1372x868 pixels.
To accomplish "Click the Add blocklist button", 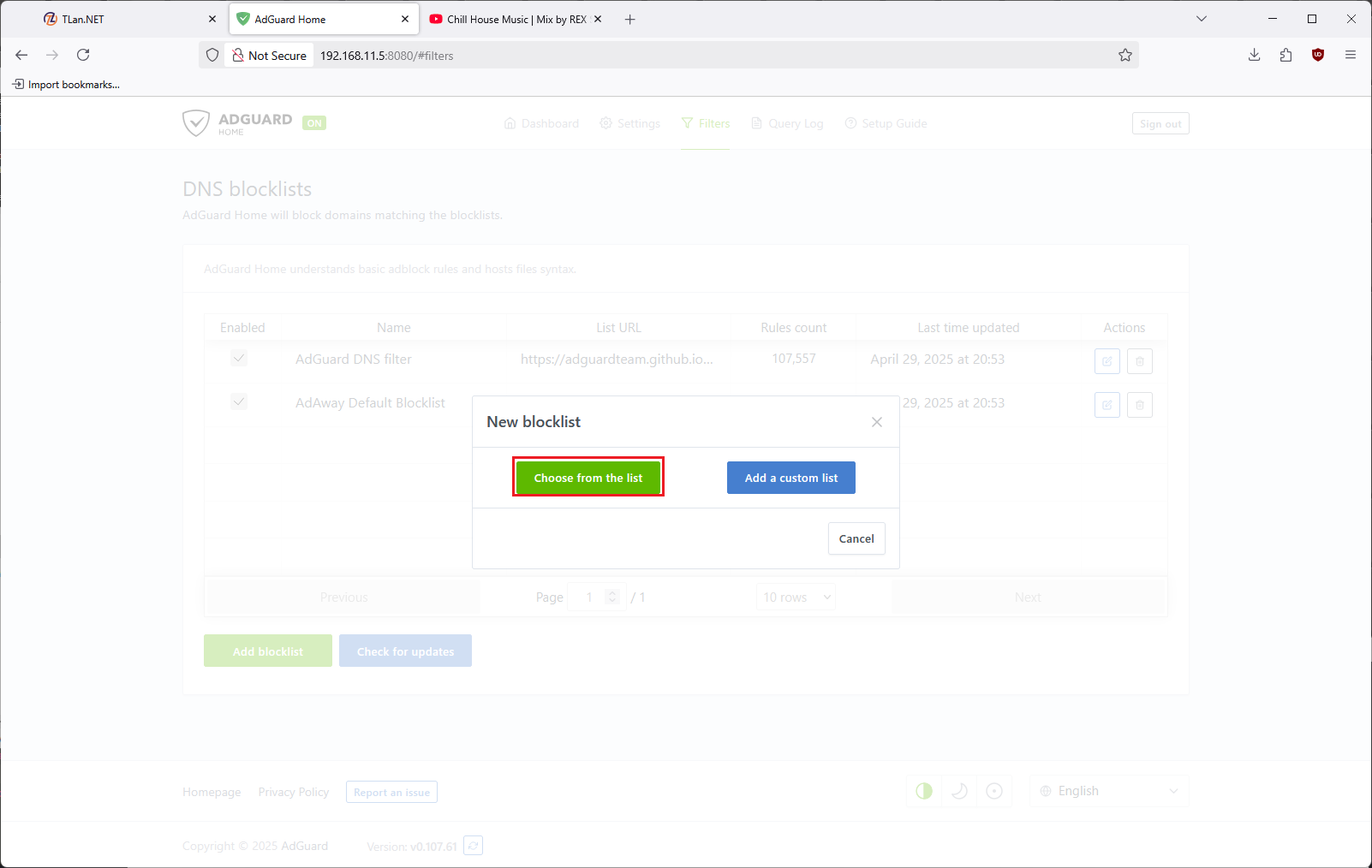I will 268,651.
